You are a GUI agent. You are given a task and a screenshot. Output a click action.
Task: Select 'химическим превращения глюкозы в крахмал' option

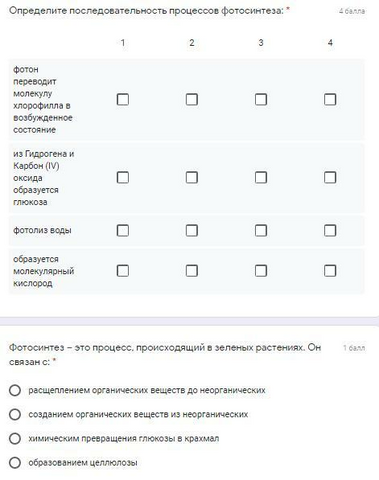(15, 438)
